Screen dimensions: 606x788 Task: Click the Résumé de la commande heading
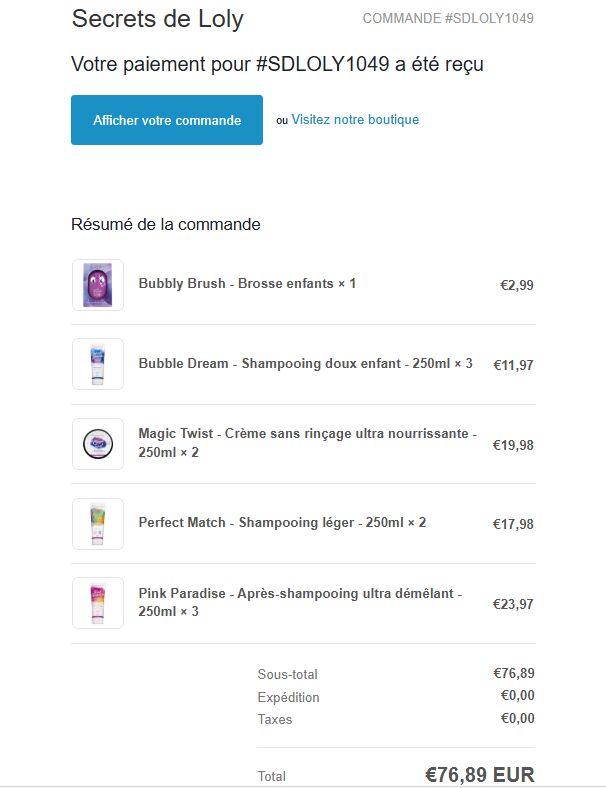coord(166,224)
